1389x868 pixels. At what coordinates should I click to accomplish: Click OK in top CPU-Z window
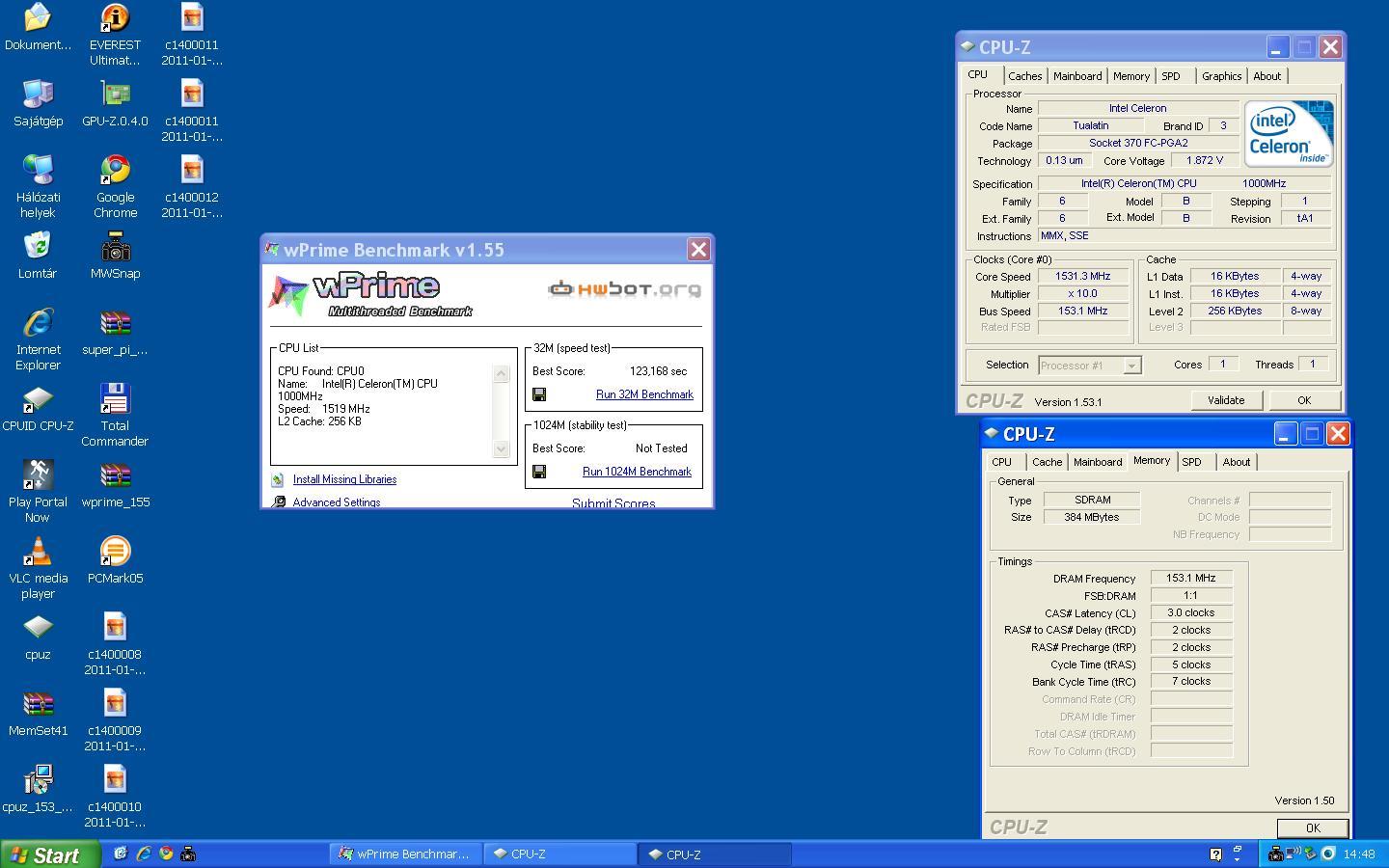[1303, 400]
